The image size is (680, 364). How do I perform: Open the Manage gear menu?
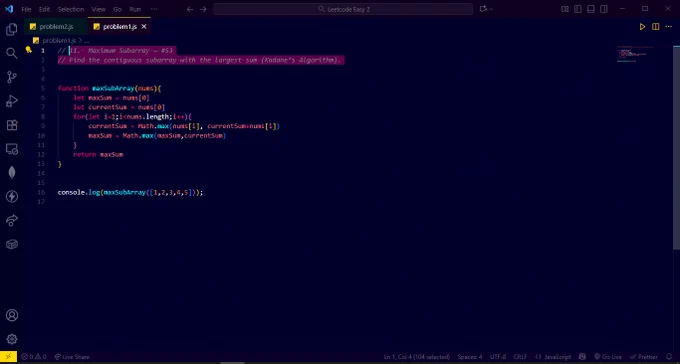coord(12,339)
